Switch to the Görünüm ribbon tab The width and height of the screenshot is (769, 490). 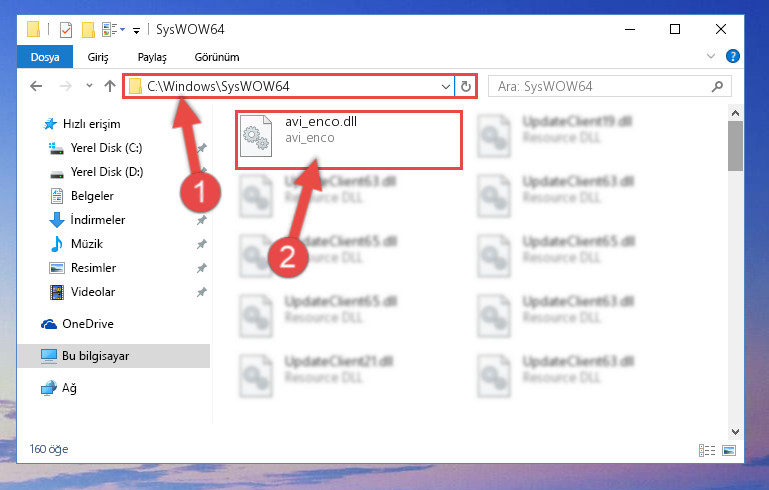[217, 57]
